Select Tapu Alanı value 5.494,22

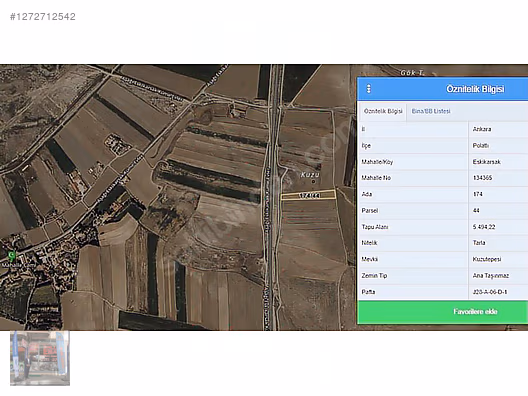[484, 227]
